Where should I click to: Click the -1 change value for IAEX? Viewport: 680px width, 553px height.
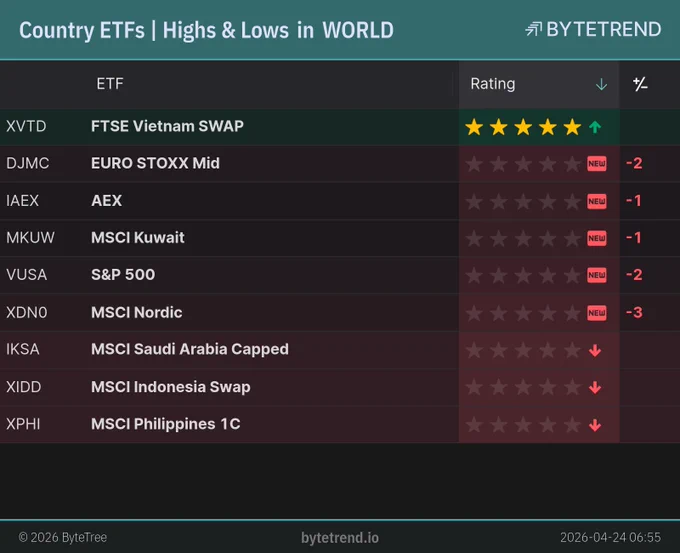pyautogui.click(x=634, y=201)
